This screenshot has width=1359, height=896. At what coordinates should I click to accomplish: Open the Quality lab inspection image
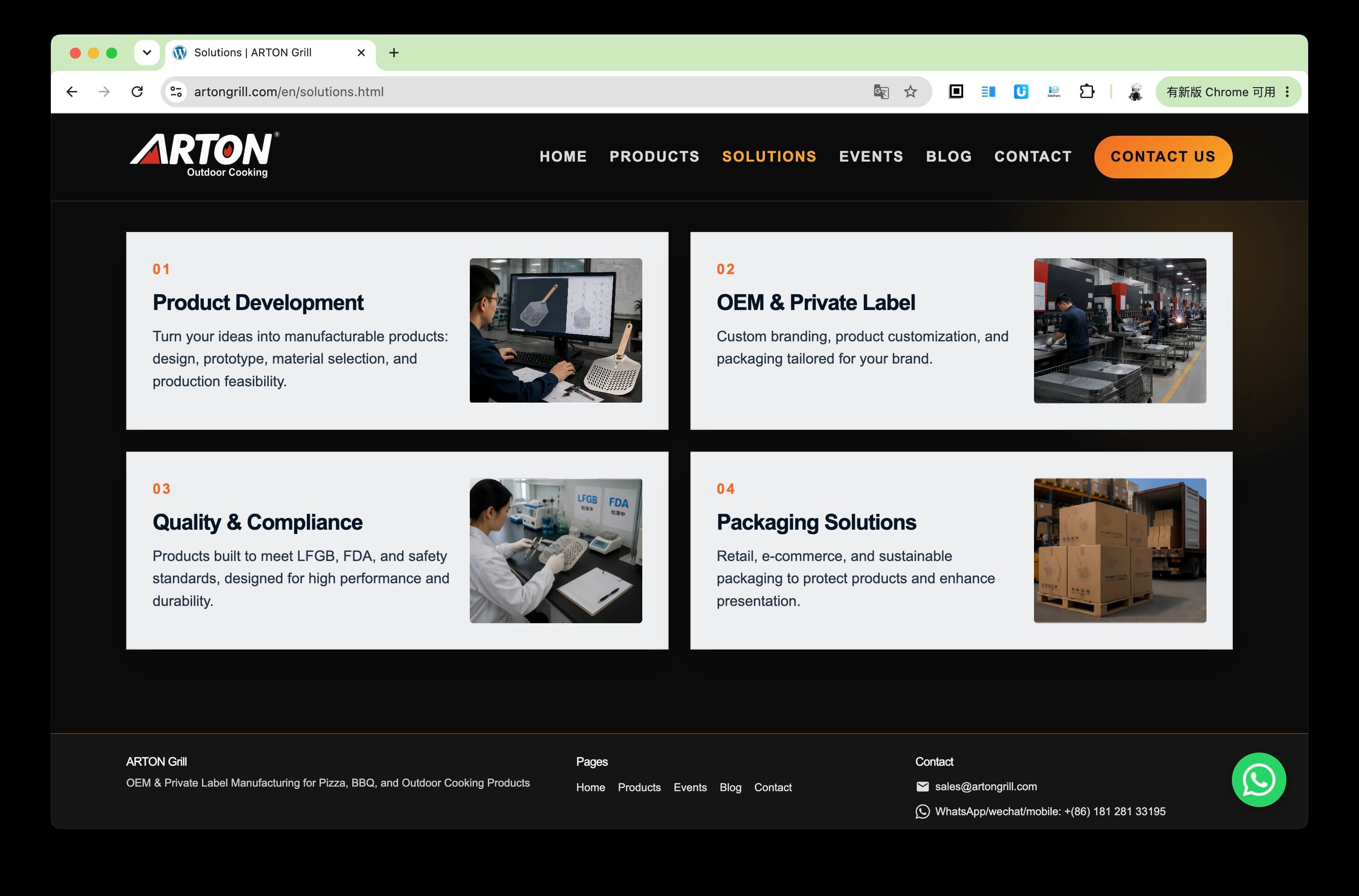pyautogui.click(x=556, y=550)
